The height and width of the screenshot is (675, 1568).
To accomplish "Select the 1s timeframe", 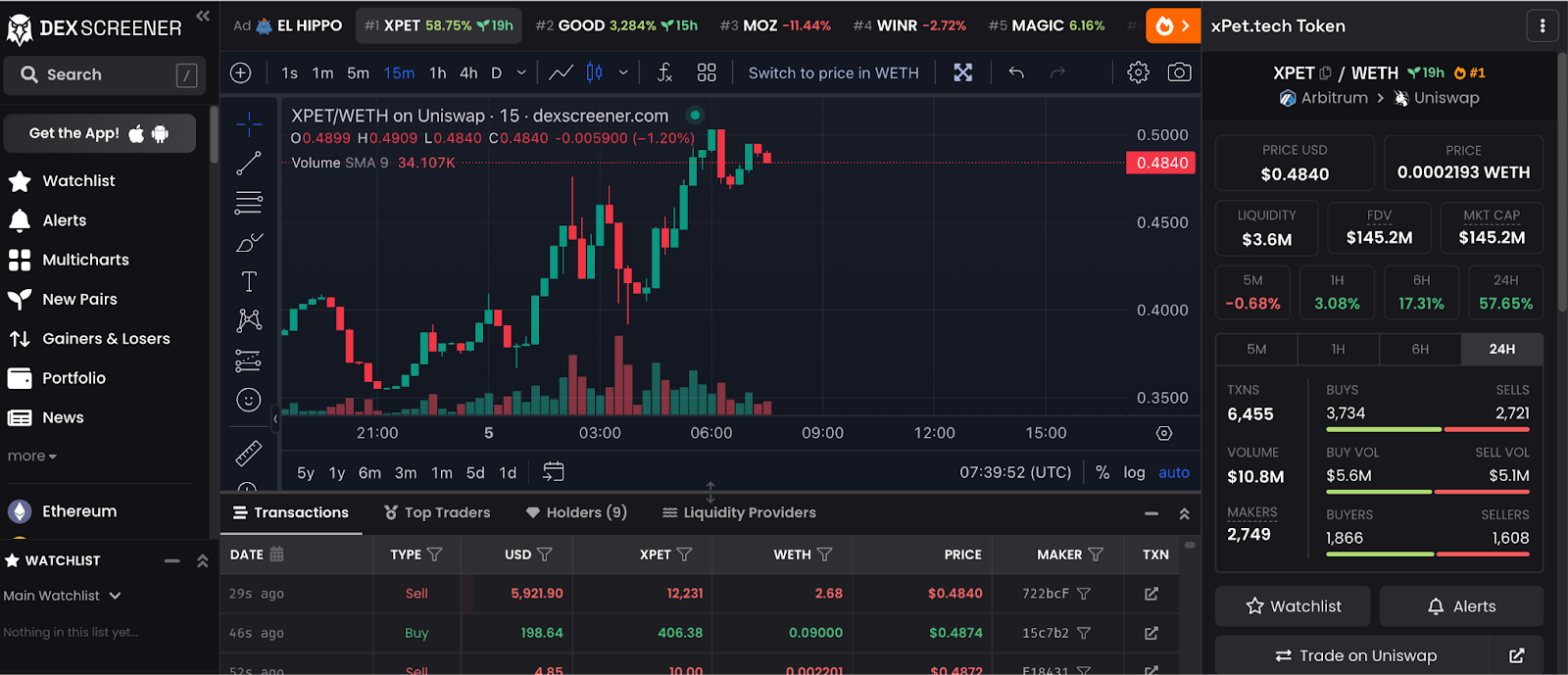I will point(289,72).
